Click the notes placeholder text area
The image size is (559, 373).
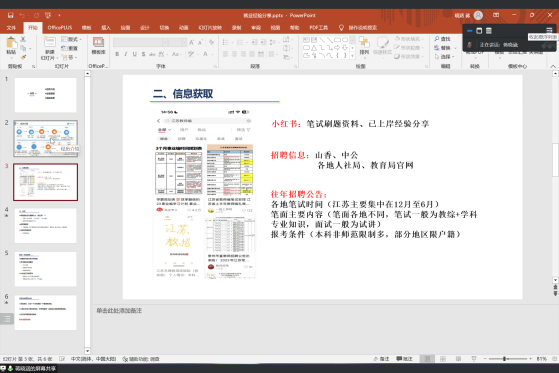[119, 311]
